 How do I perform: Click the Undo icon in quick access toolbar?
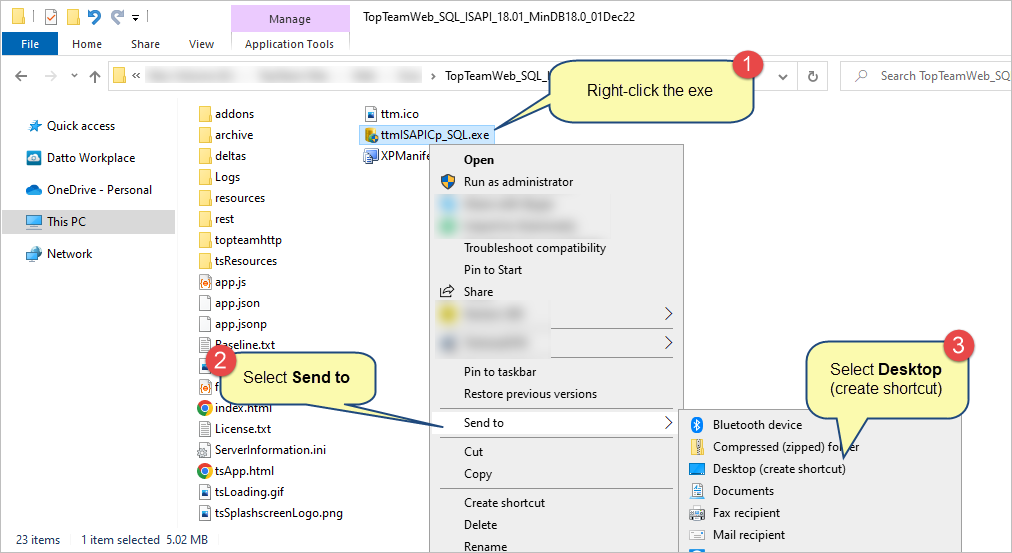[x=94, y=17]
